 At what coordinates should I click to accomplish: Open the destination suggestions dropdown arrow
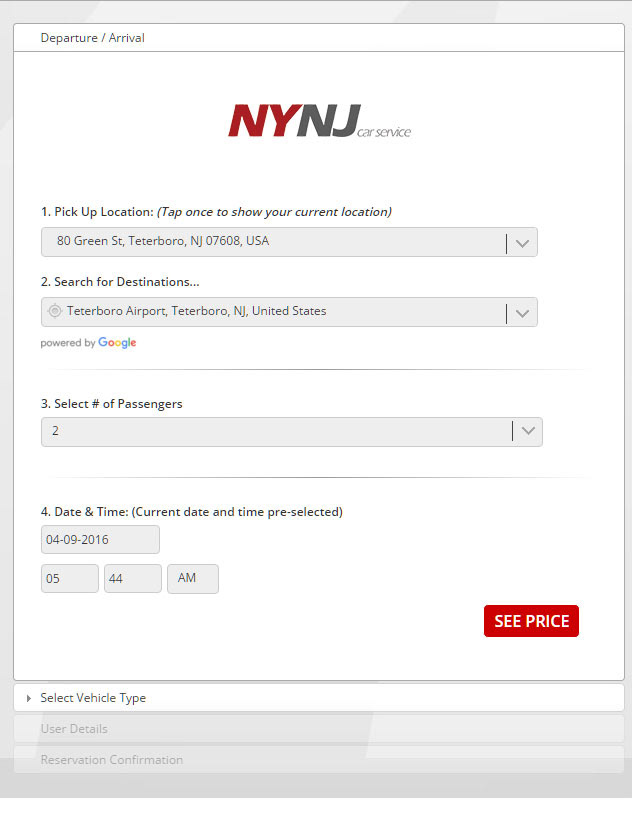[522, 313]
